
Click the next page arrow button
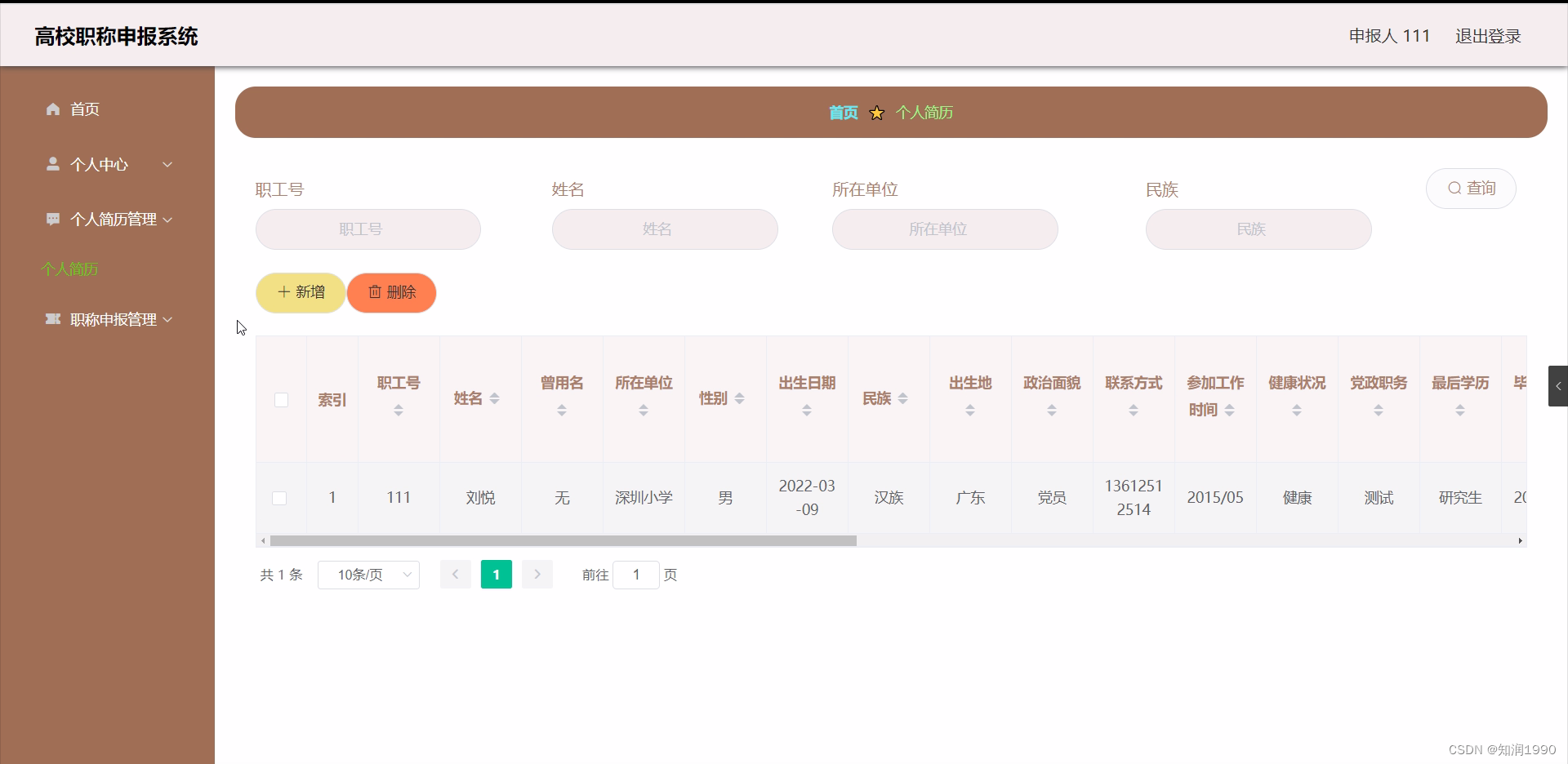[x=537, y=575]
